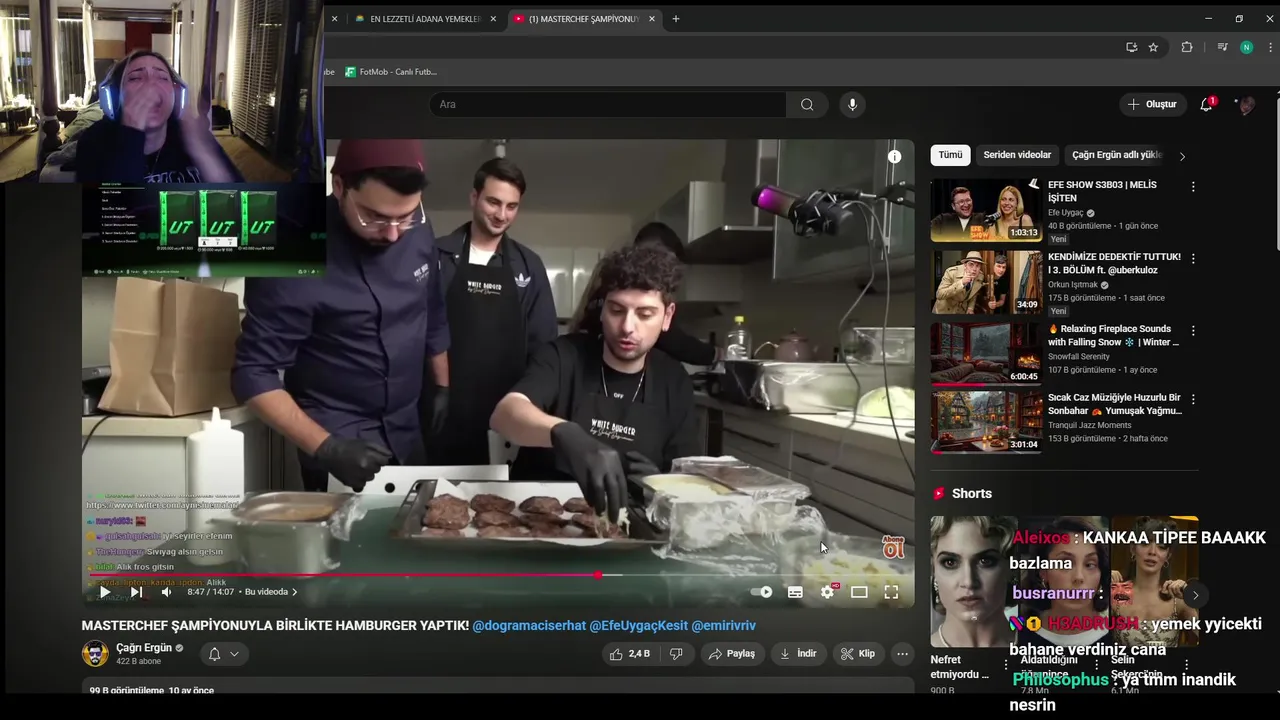Open the Efe Uygaç channel link
This screenshot has height=720, width=1280.
click(x=1066, y=213)
